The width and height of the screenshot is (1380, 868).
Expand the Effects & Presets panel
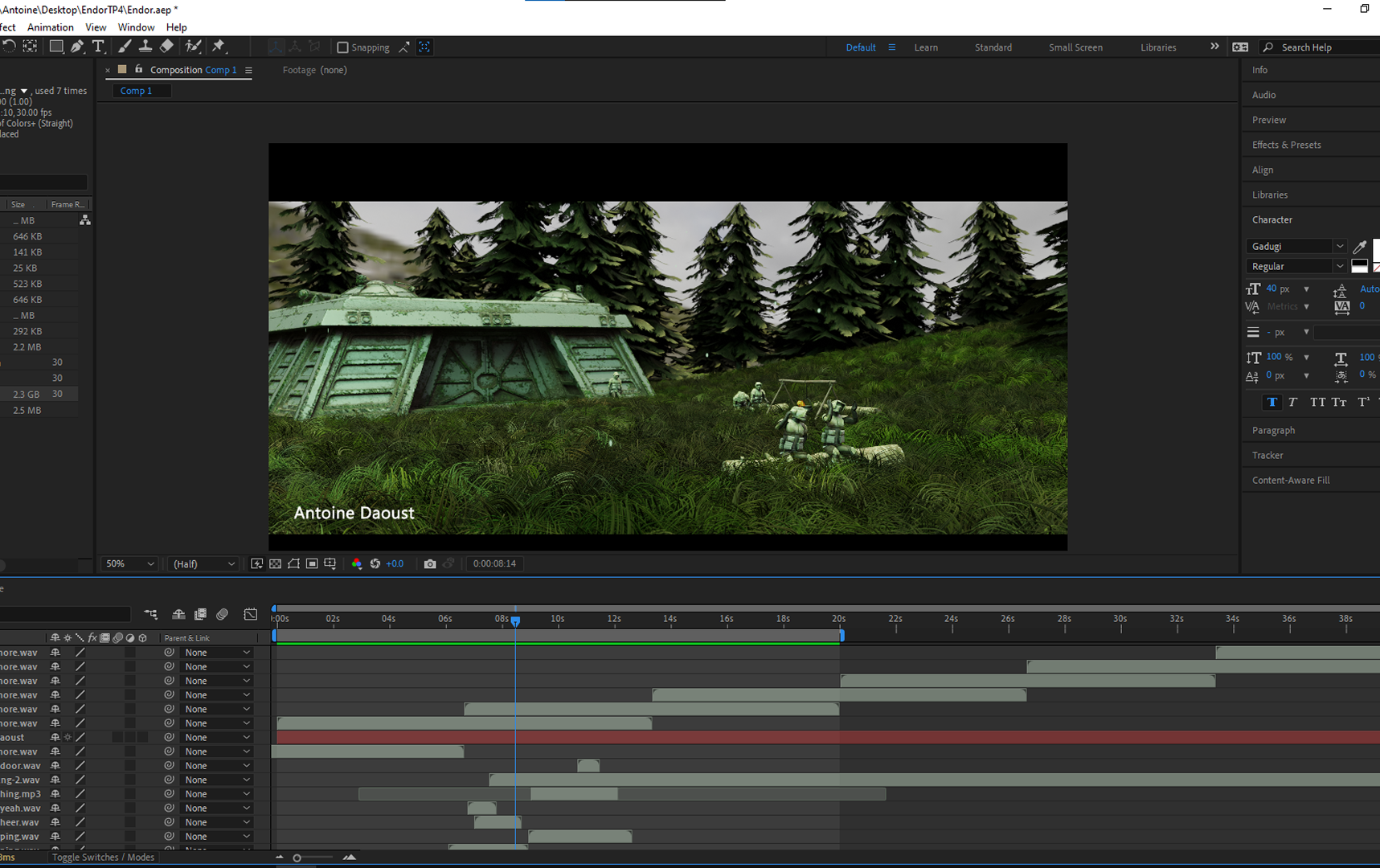pyautogui.click(x=1286, y=145)
